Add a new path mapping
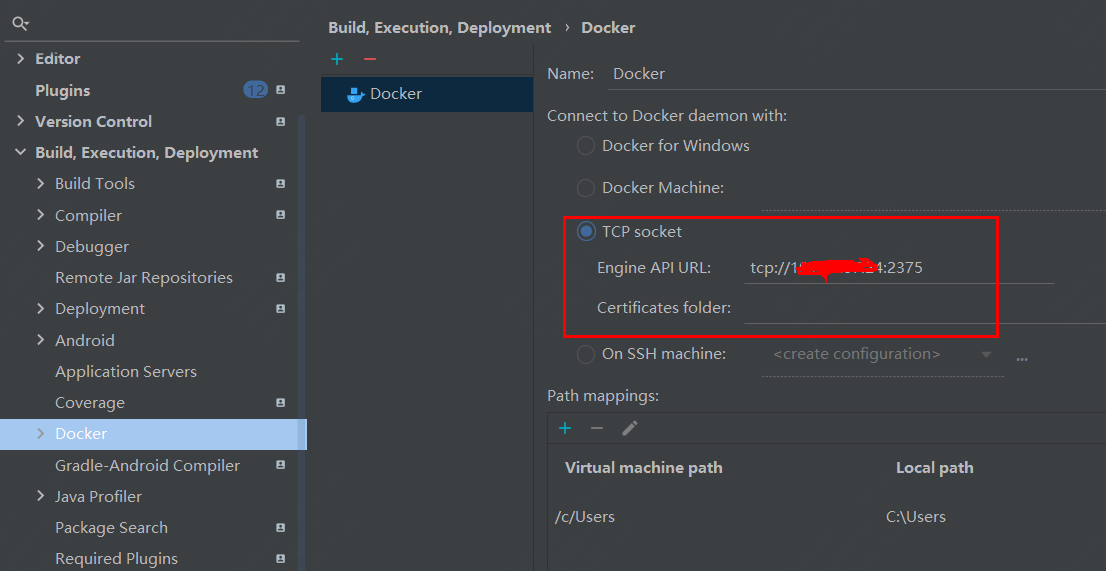This screenshot has height=571, width=1106. 565,428
